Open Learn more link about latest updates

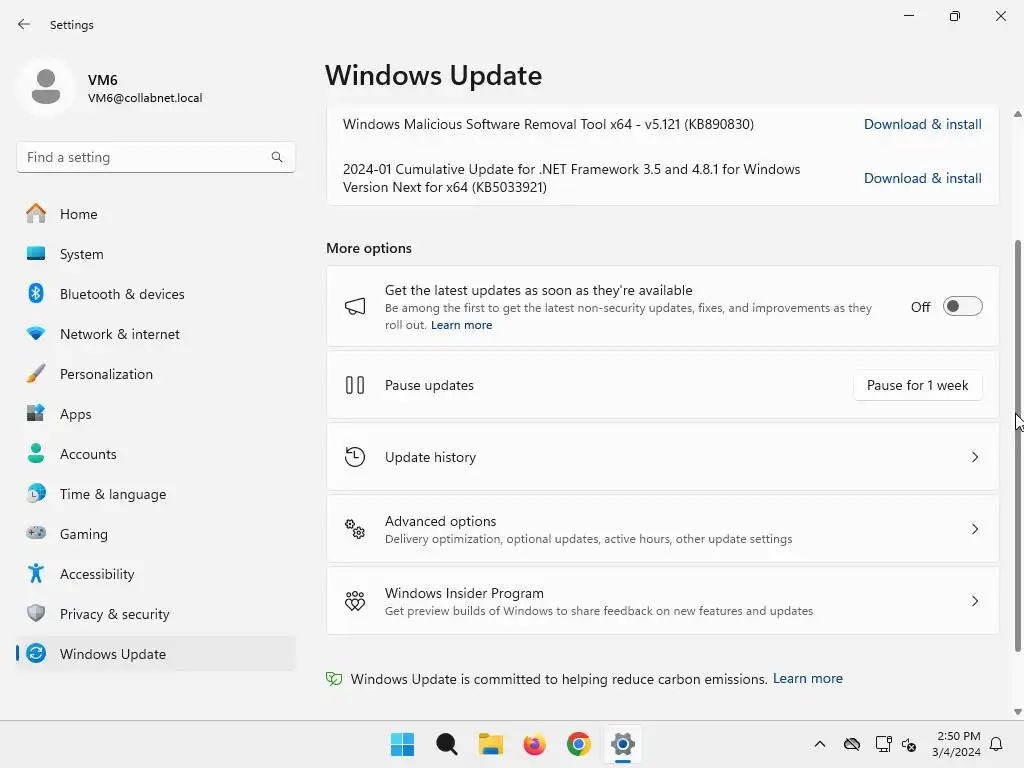pyautogui.click(x=461, y=325)
